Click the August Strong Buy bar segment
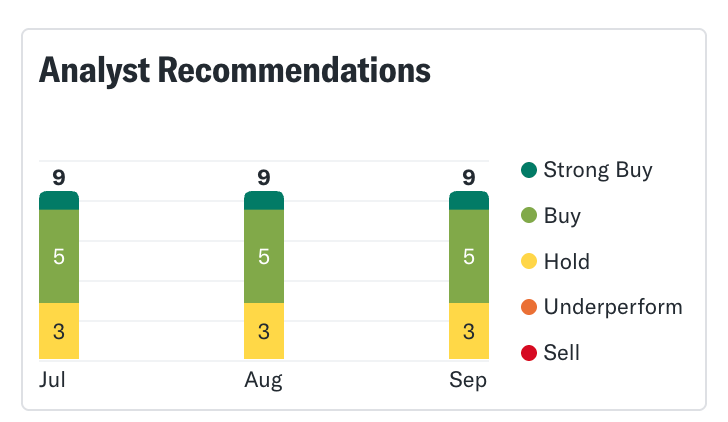This screenshot has width=728, height=422. point(264,201)
